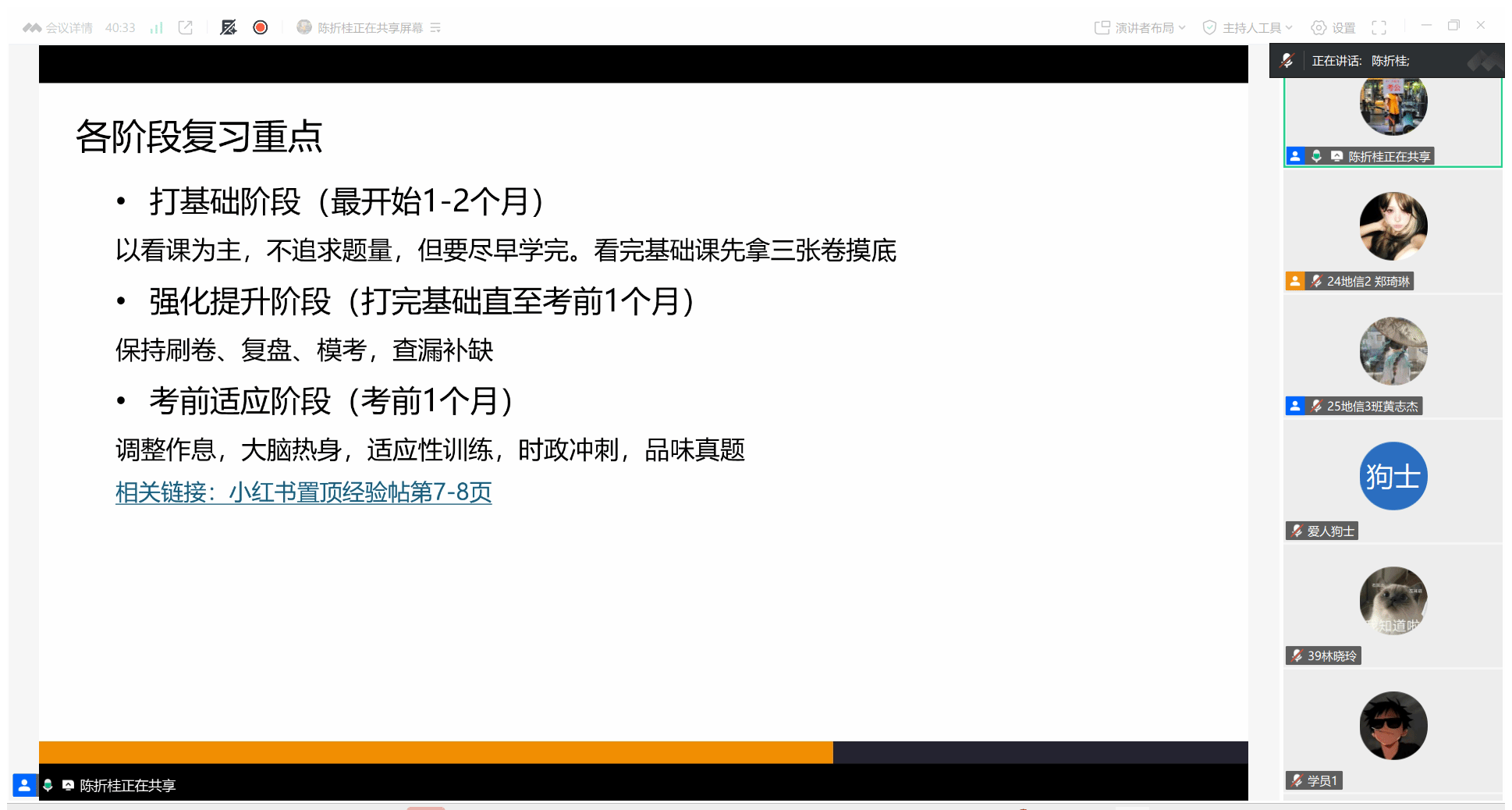Expand the screen sharing list icon
This screenshot has height=810, width=1512.
click(x=436, y=28)
